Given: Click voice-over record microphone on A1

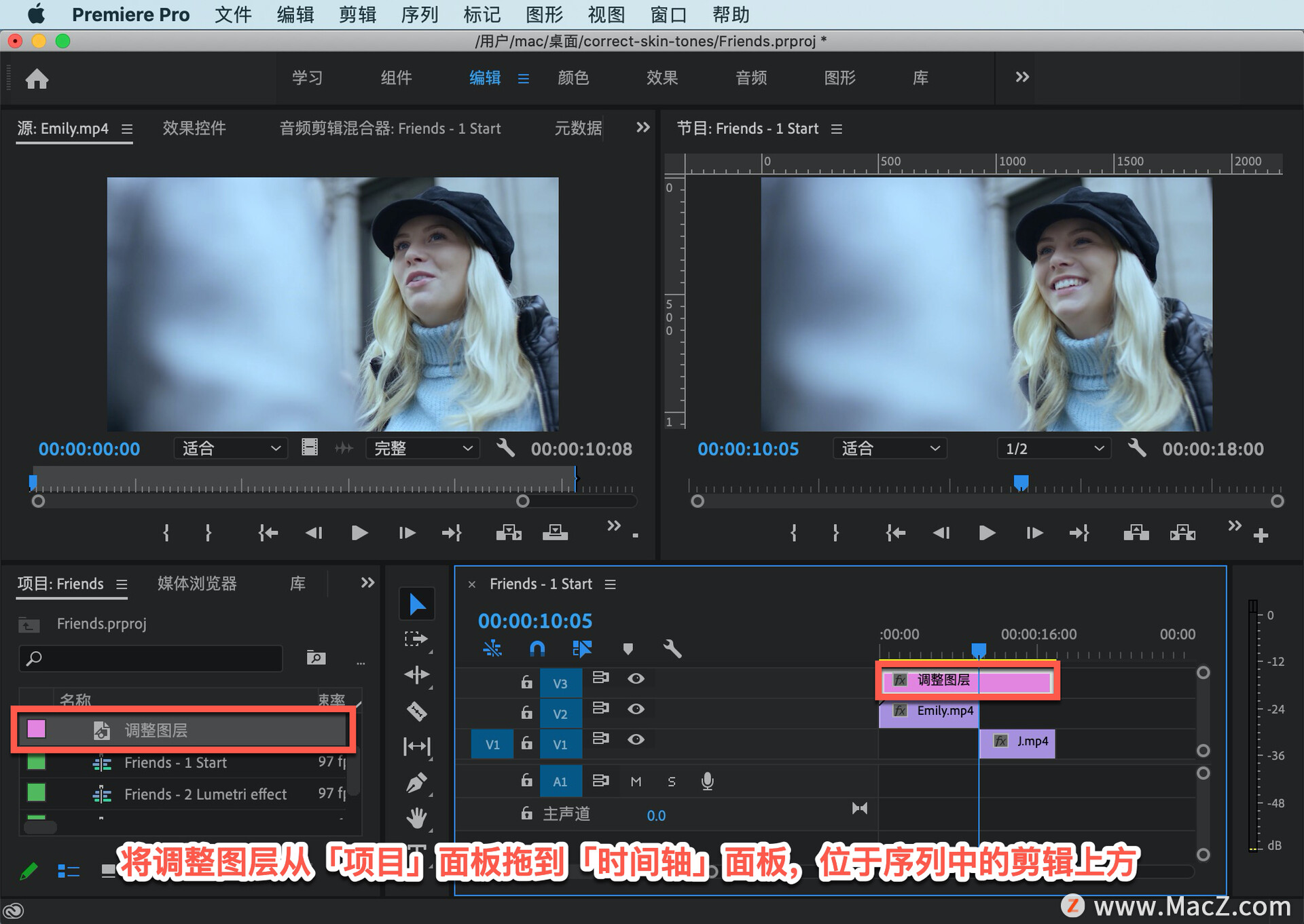Looking at the screenshot, I should point(707,781).
